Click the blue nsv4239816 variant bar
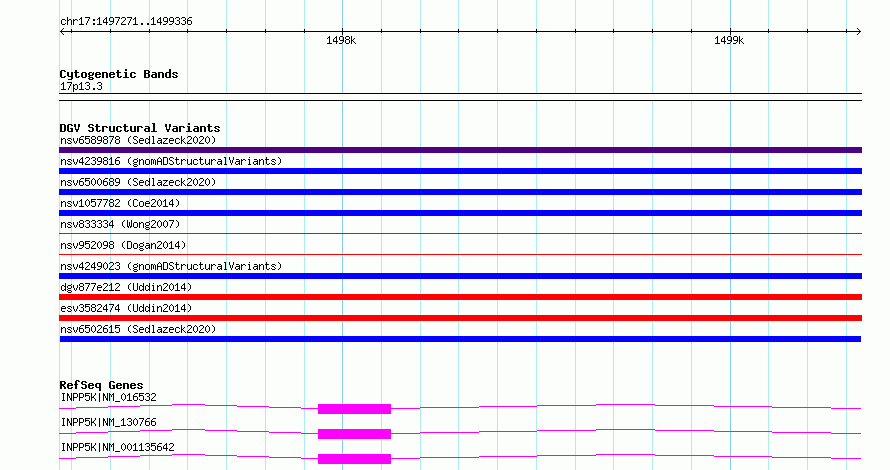The height and width of the screenshot is (470, 890). point(460,171)
